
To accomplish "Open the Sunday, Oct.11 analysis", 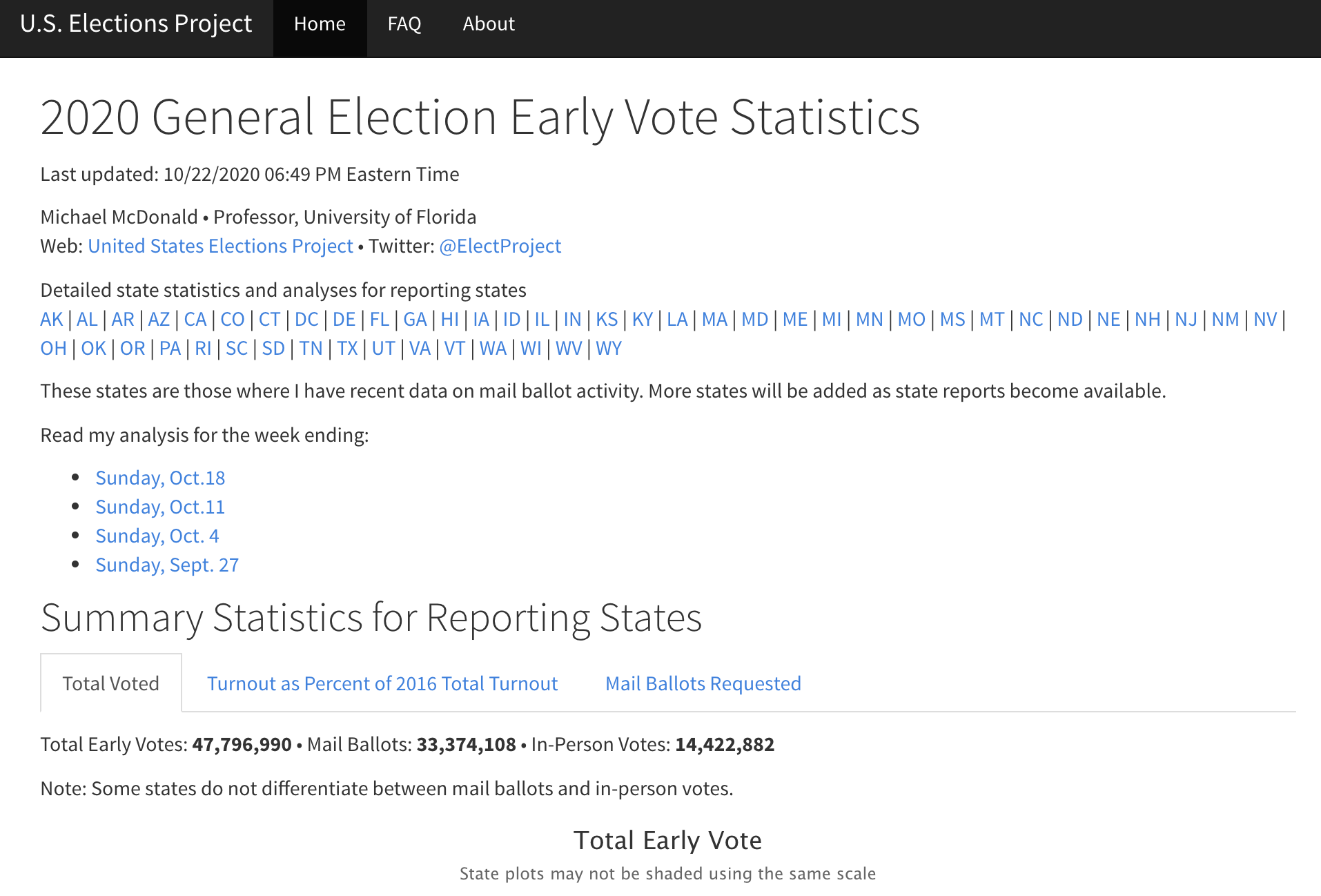I will [x=160, y=506].
